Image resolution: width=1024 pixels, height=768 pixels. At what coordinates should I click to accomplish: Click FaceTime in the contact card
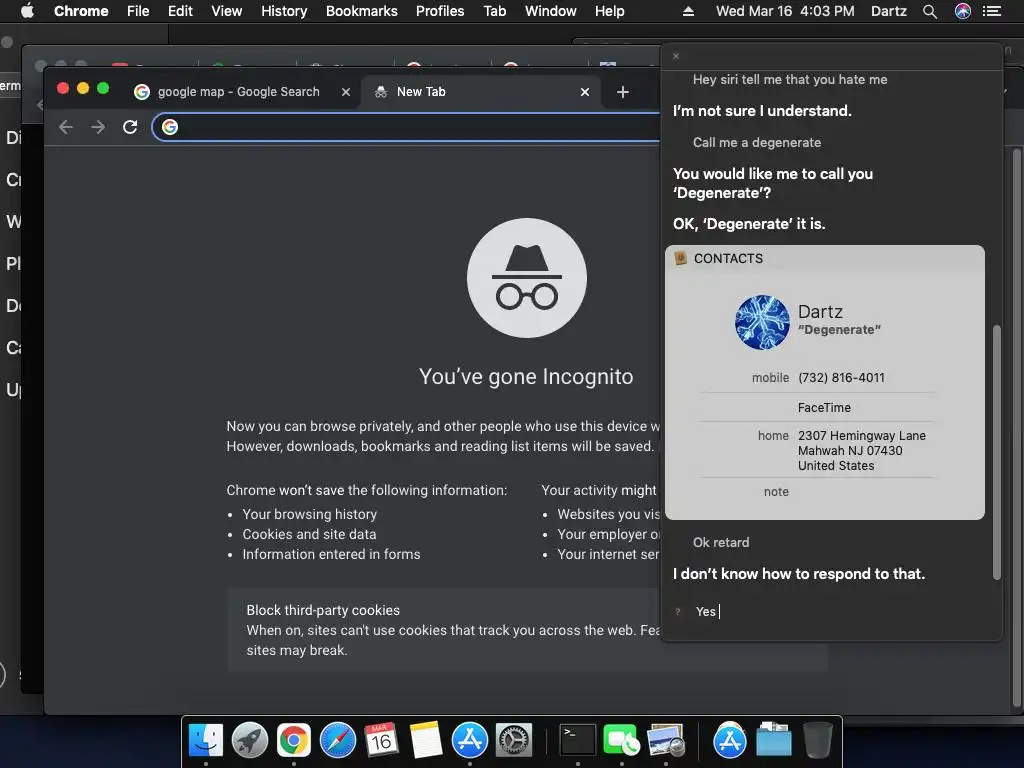point(824,408)
